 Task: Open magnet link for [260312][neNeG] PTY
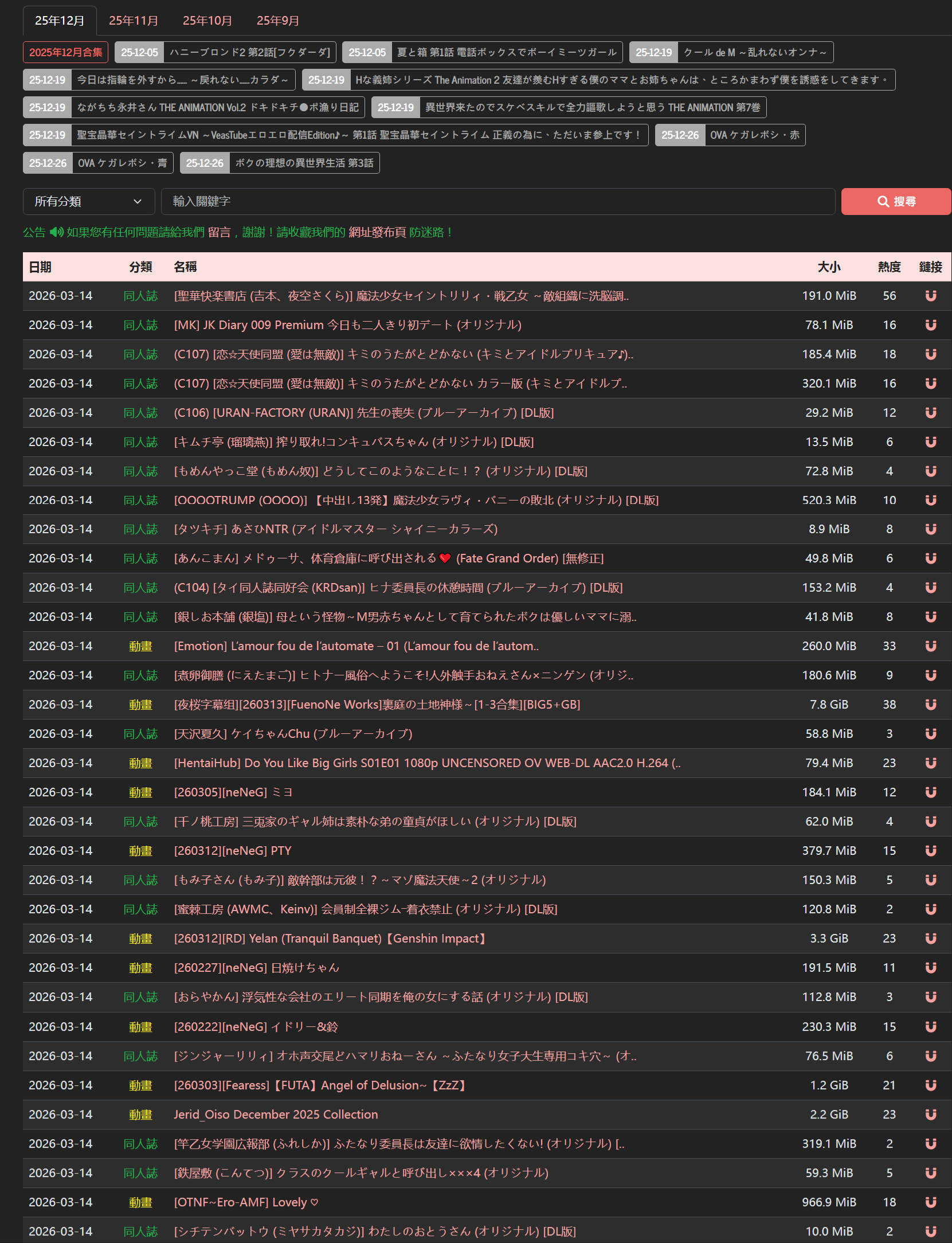[930, 850]
